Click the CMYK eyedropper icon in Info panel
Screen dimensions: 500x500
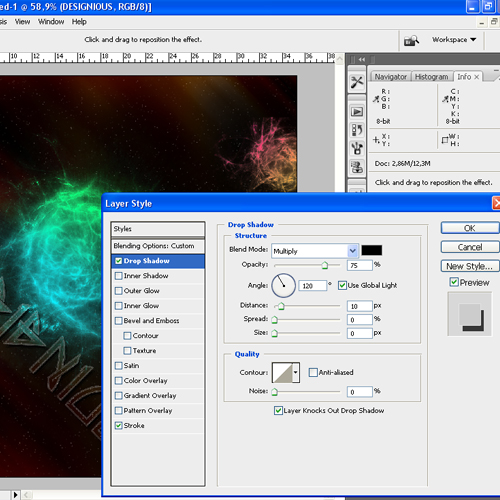point(445,99)
